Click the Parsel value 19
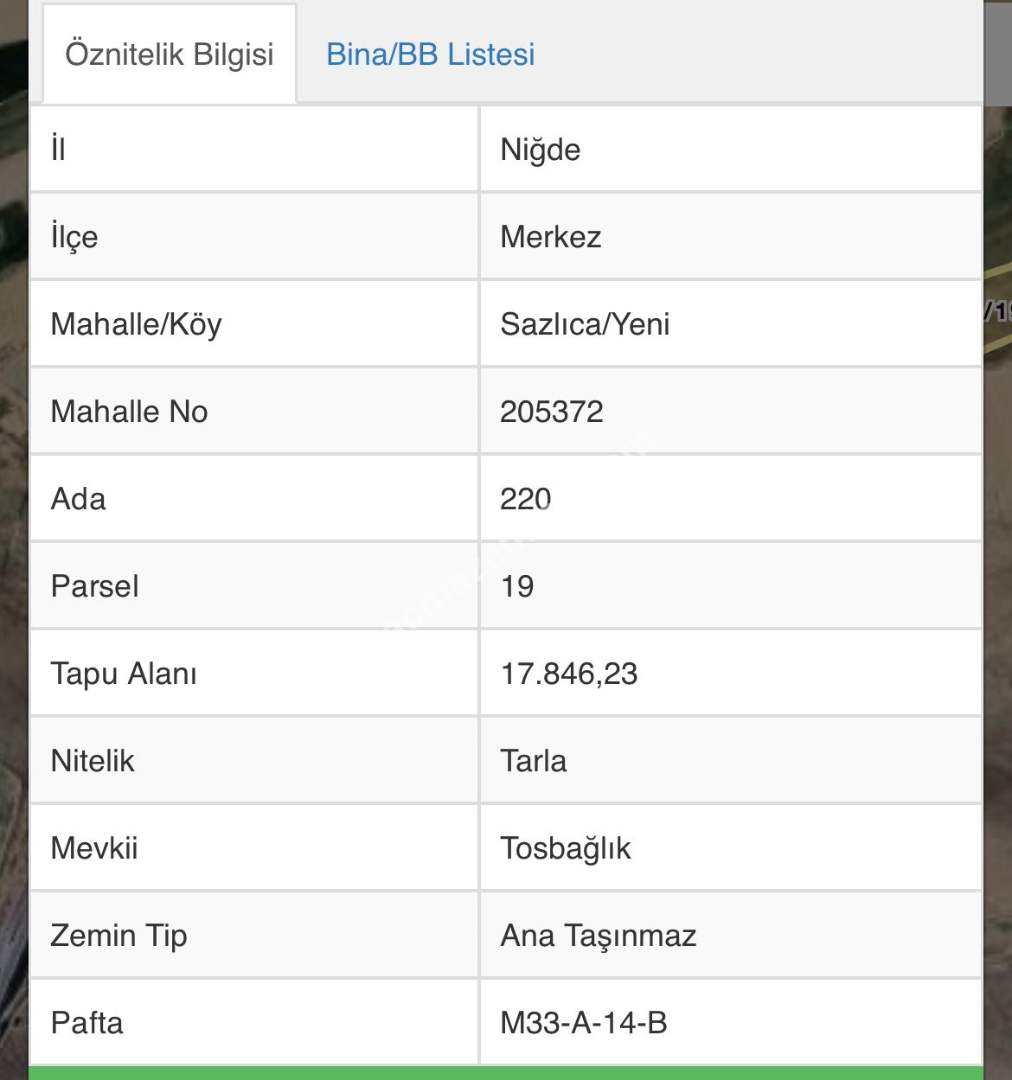The image size is (1012, 1080). point(517,586)
